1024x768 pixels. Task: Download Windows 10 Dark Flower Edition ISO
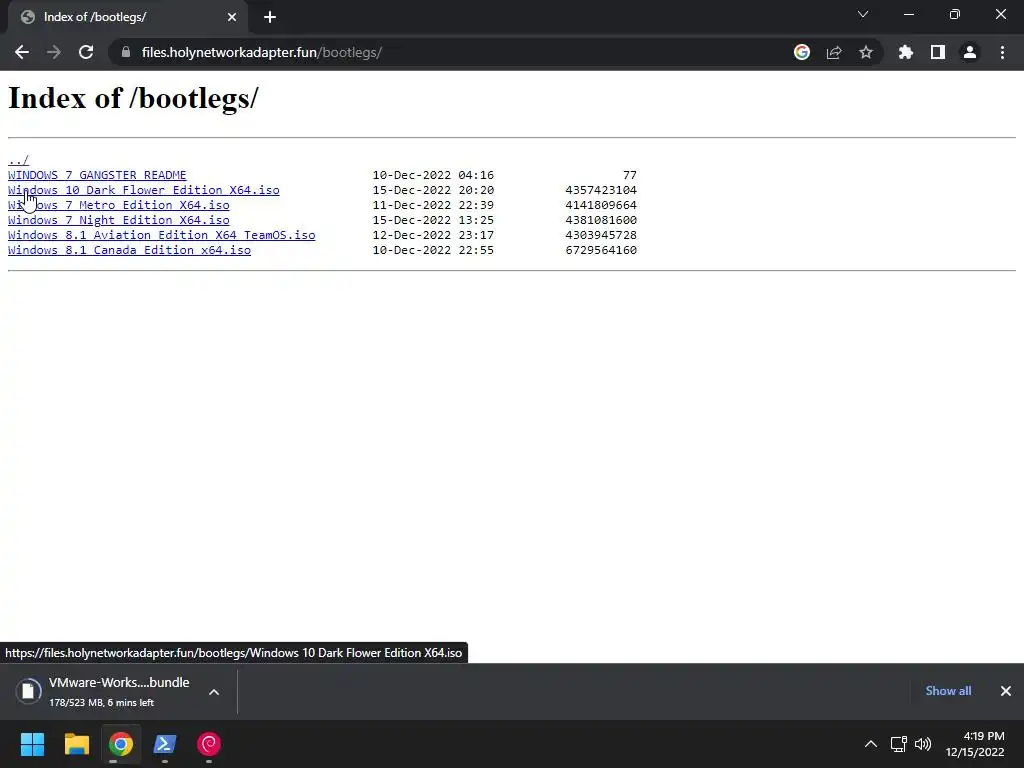(x=144, y=190)
